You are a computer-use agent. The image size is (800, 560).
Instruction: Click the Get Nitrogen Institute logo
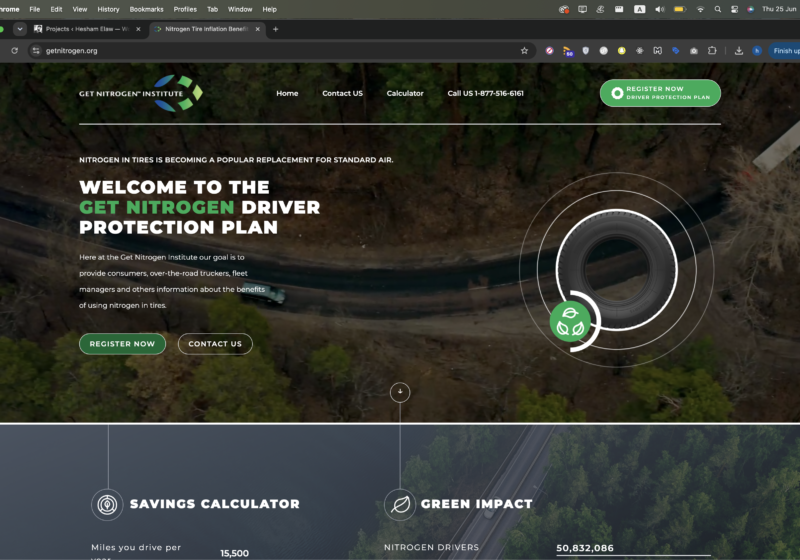click(141, 93)
